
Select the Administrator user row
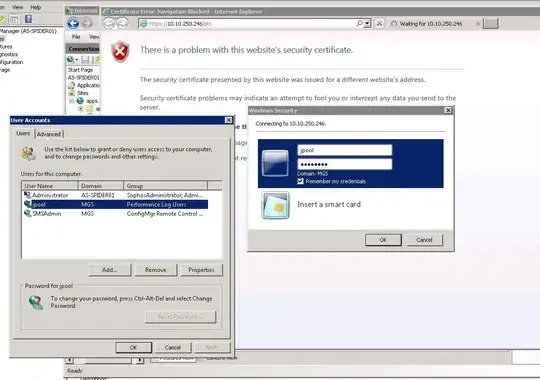(x=115, y=195)
